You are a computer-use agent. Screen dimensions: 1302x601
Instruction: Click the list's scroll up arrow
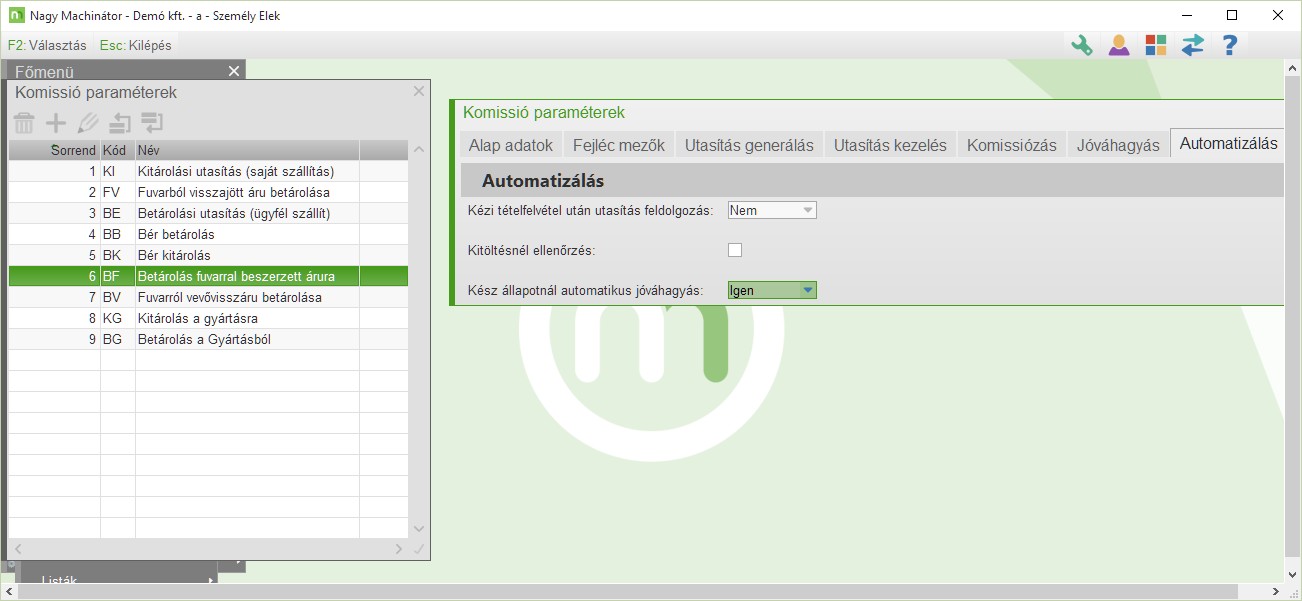coord(419,150)
